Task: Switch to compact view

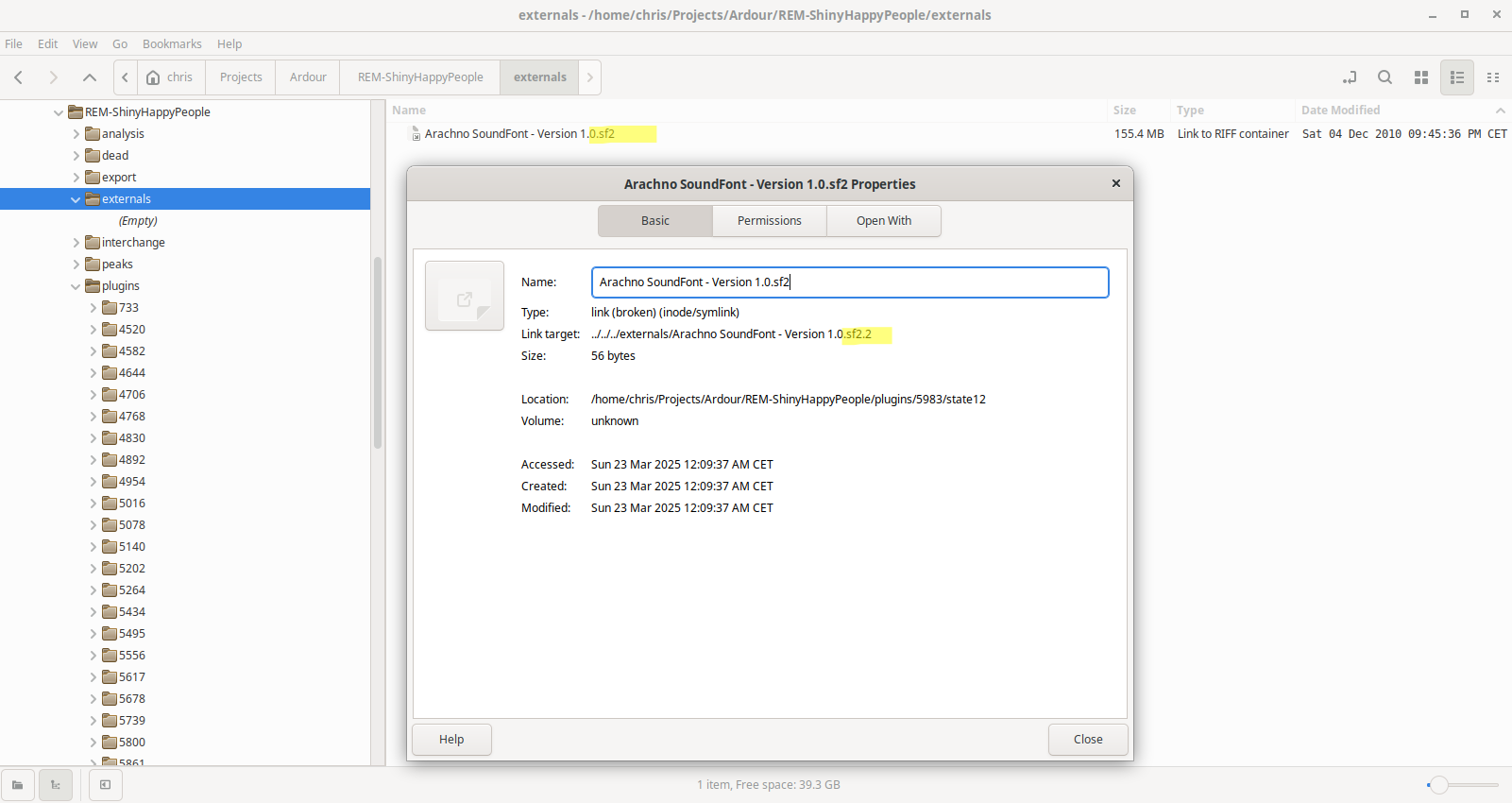Action: click(x=1492, y=77)
